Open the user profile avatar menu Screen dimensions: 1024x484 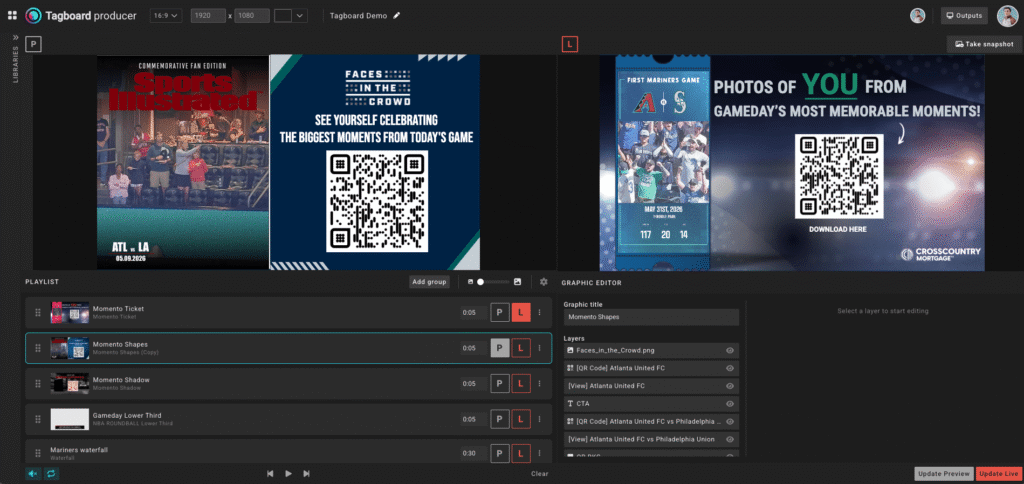tap(1007, 16)
